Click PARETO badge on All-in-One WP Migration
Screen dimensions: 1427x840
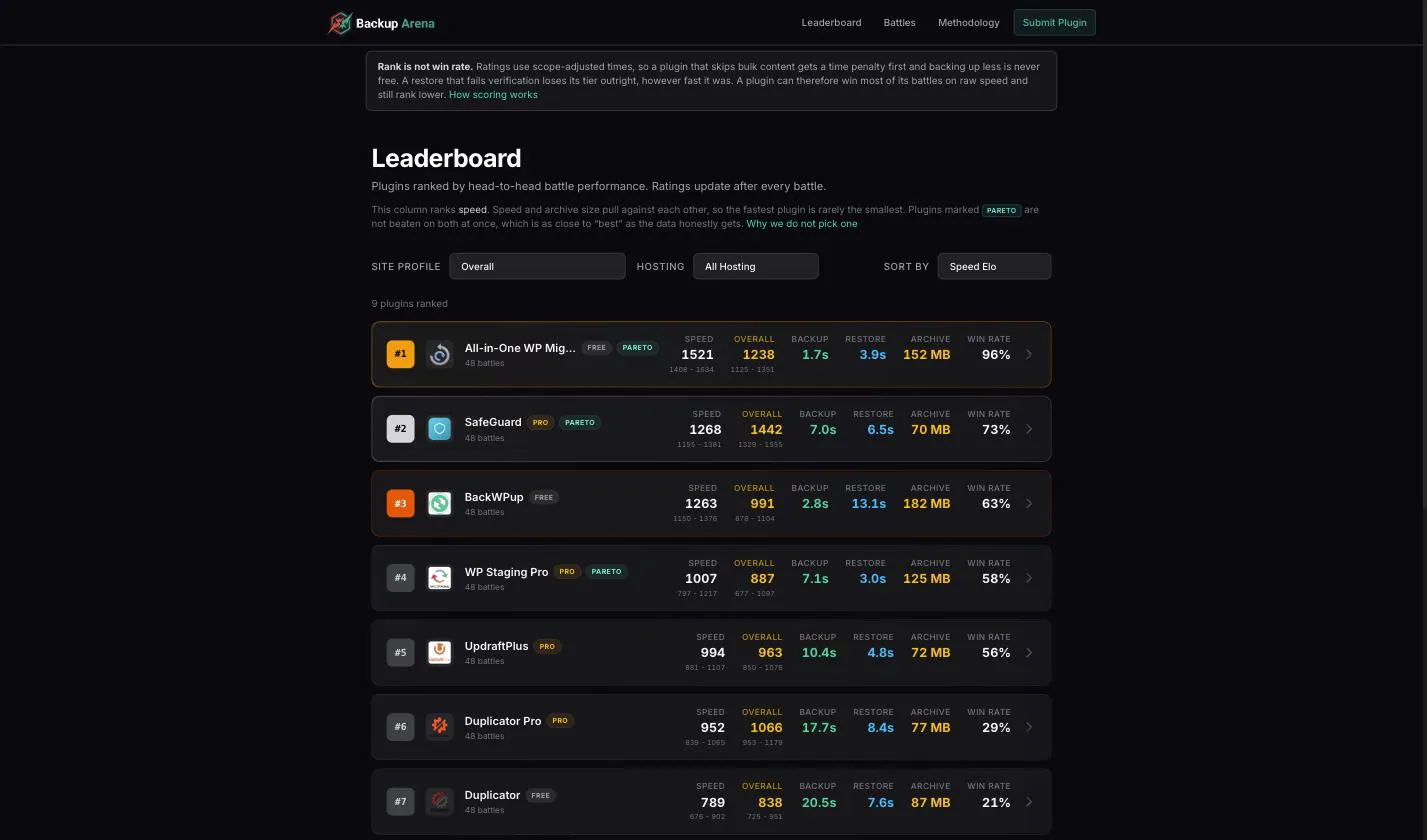point(637,348)
